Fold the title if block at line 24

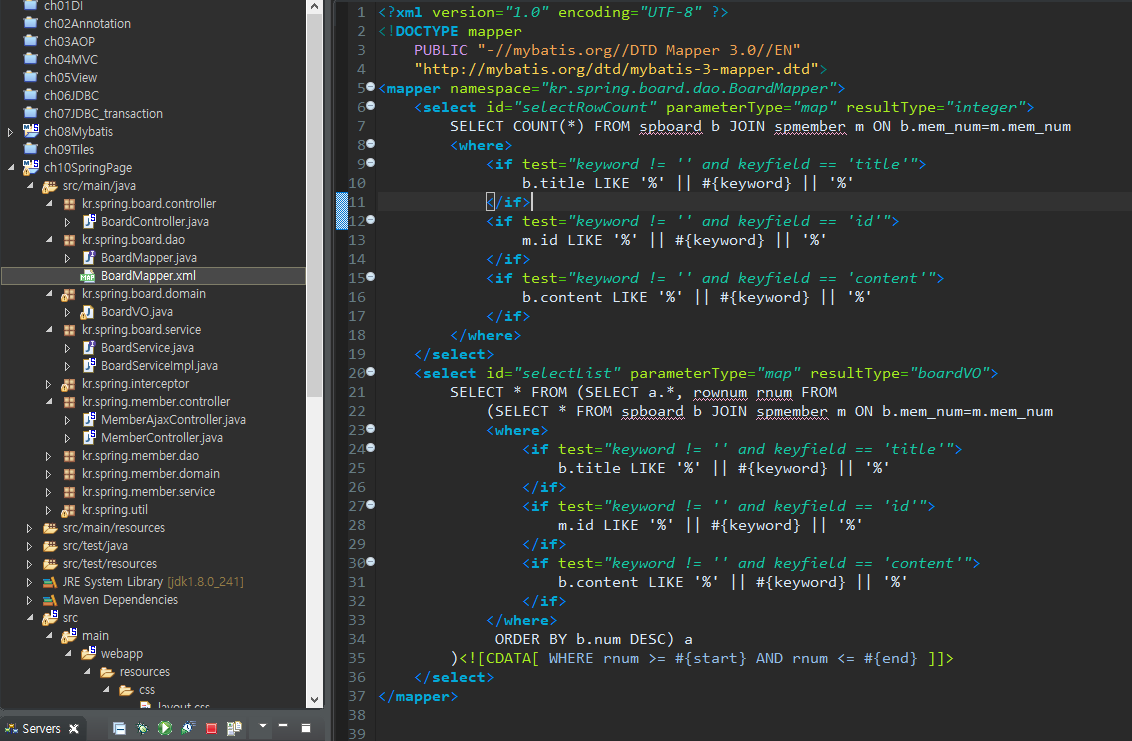tap(370, 448)
